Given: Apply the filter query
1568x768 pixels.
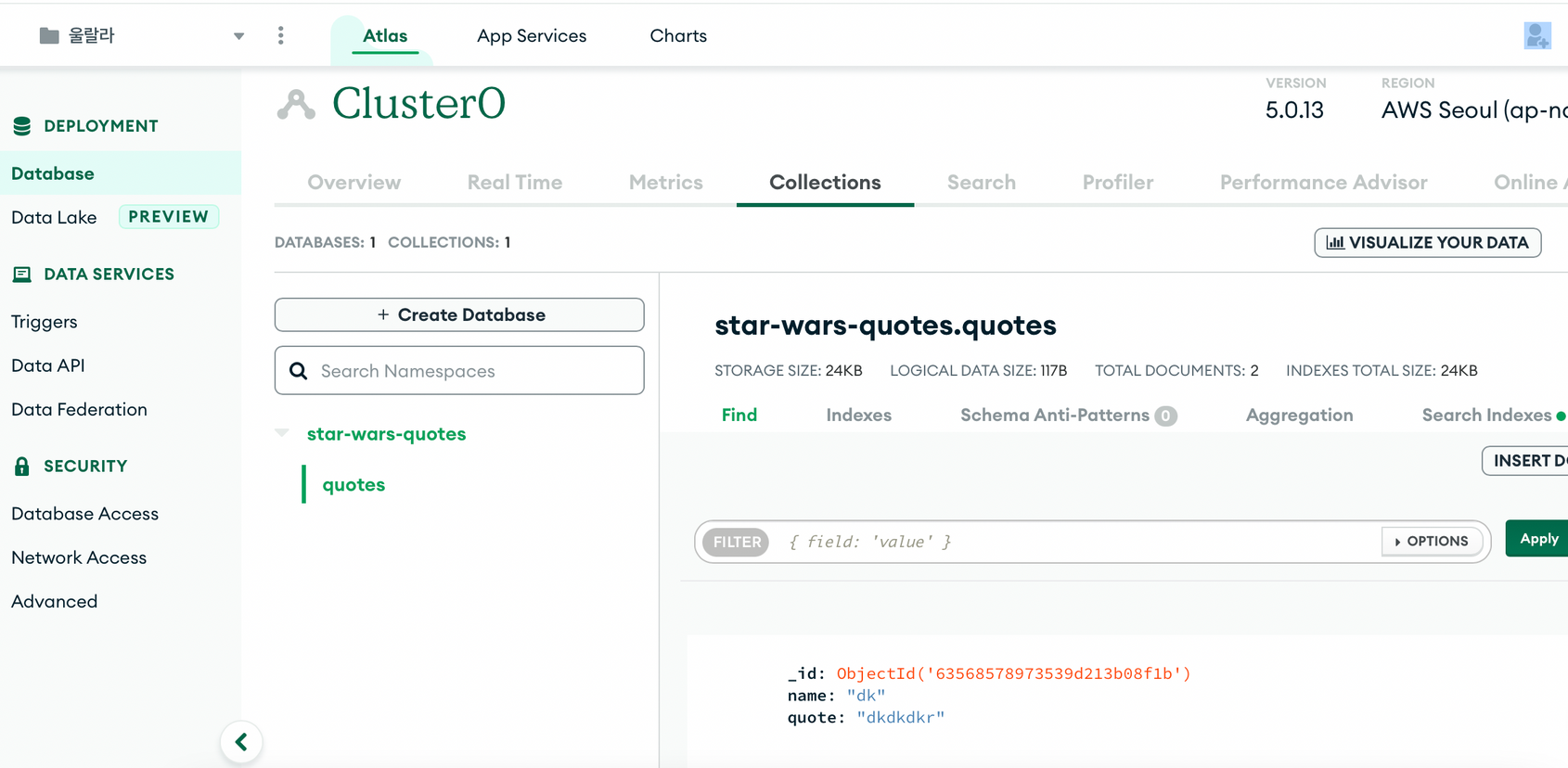Looking at the screenshot, I should (1537, 538).
